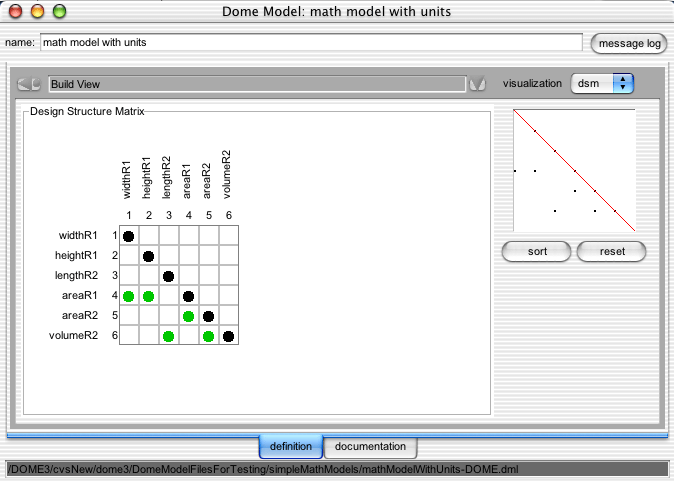
Task: Click the black dot at heightR1 diagonal cell
Action: point(148,257)
